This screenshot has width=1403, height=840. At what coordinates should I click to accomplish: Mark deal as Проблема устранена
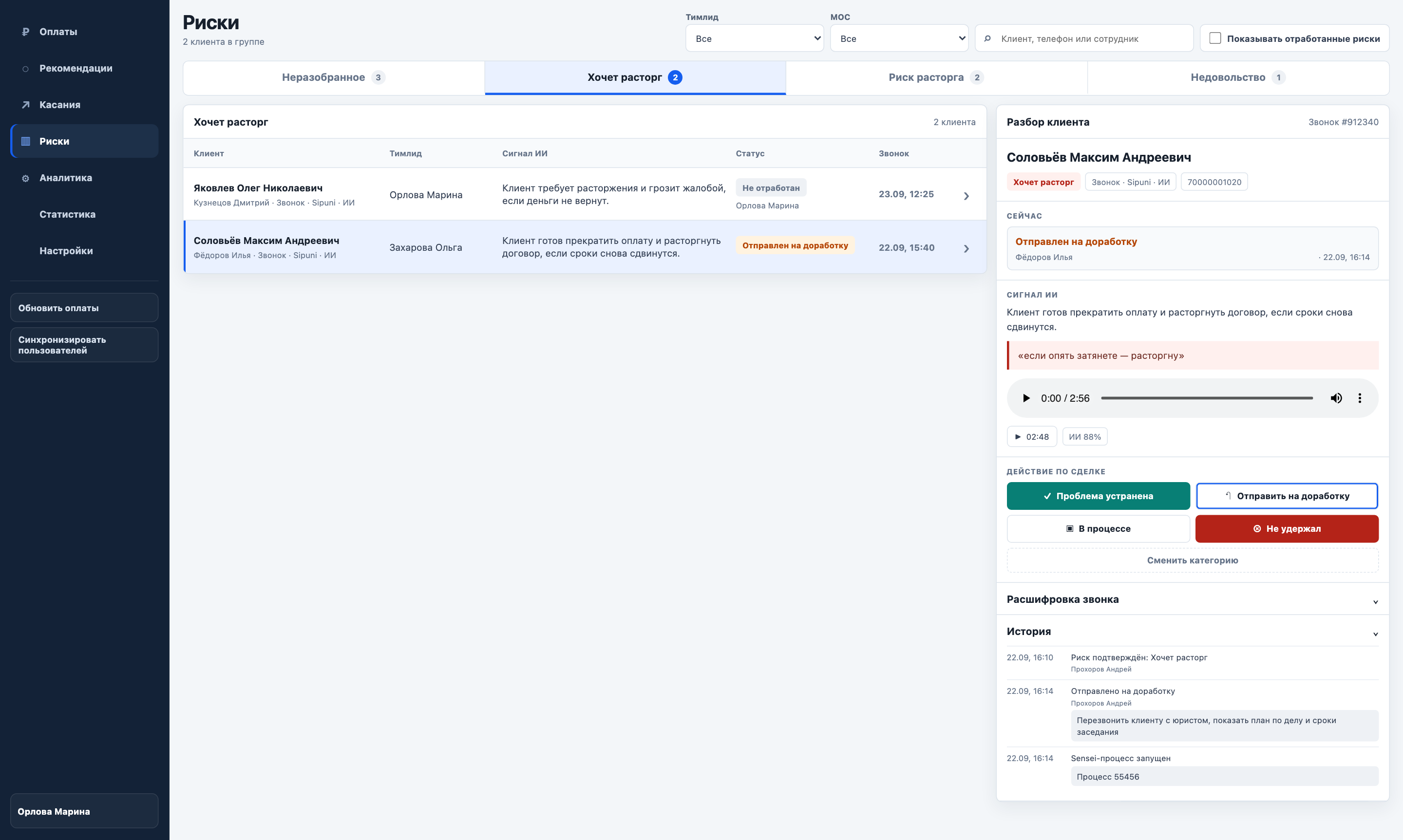point(1098,496)
